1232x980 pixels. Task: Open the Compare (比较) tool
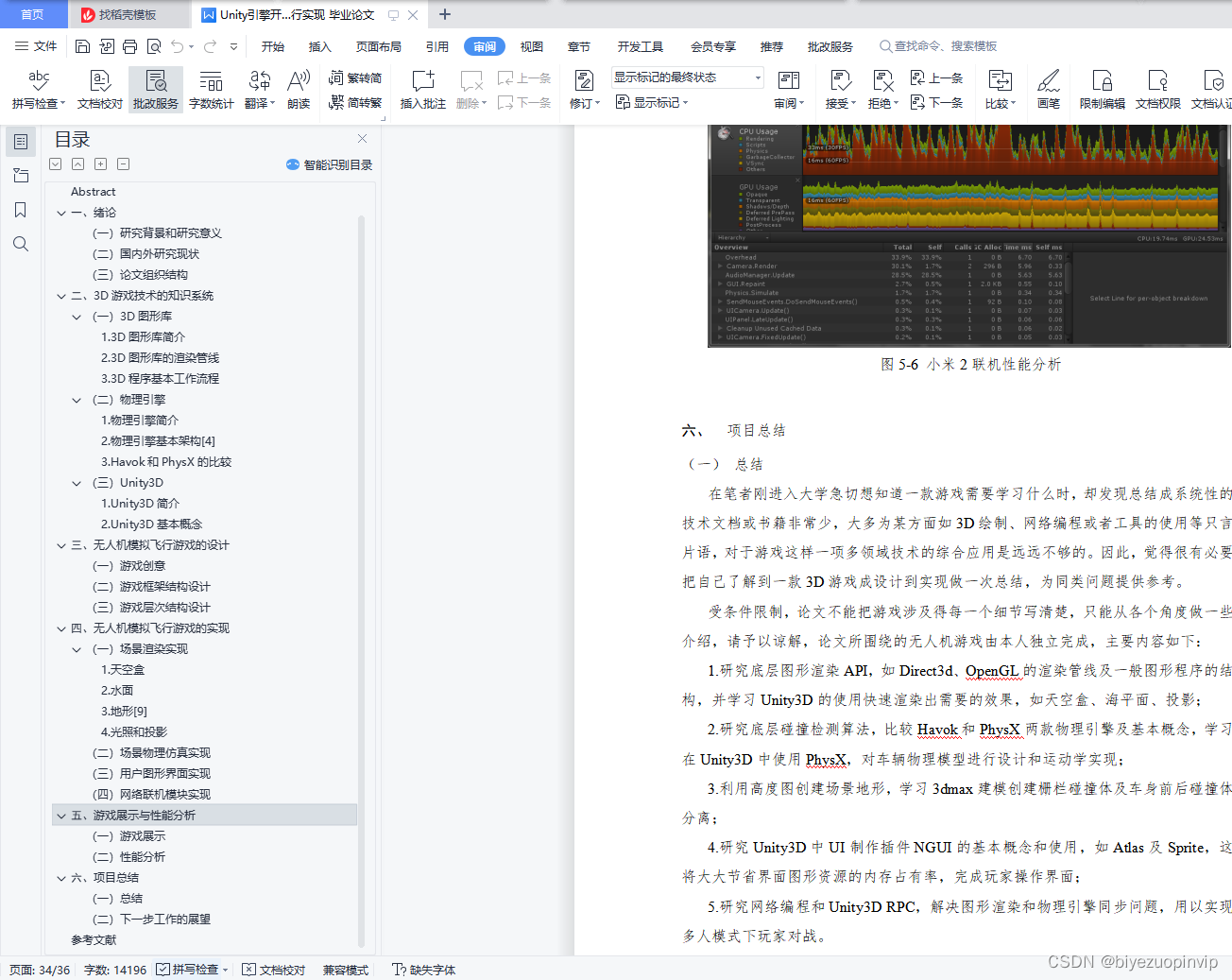tap(1001, 90)
